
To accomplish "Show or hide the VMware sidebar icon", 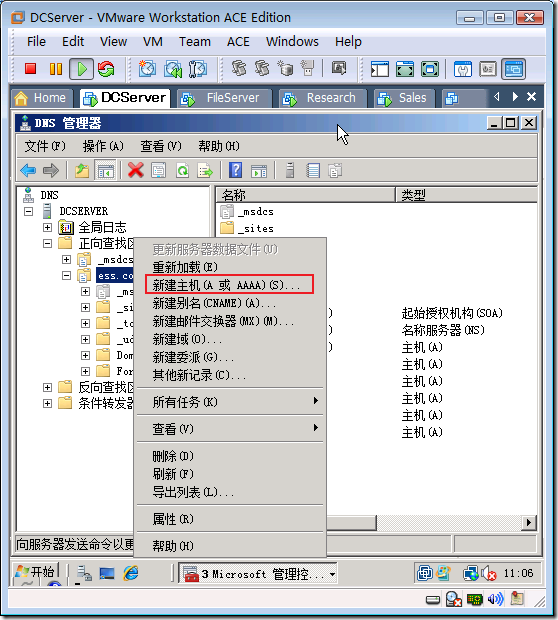I will click(x=380, y=69).
